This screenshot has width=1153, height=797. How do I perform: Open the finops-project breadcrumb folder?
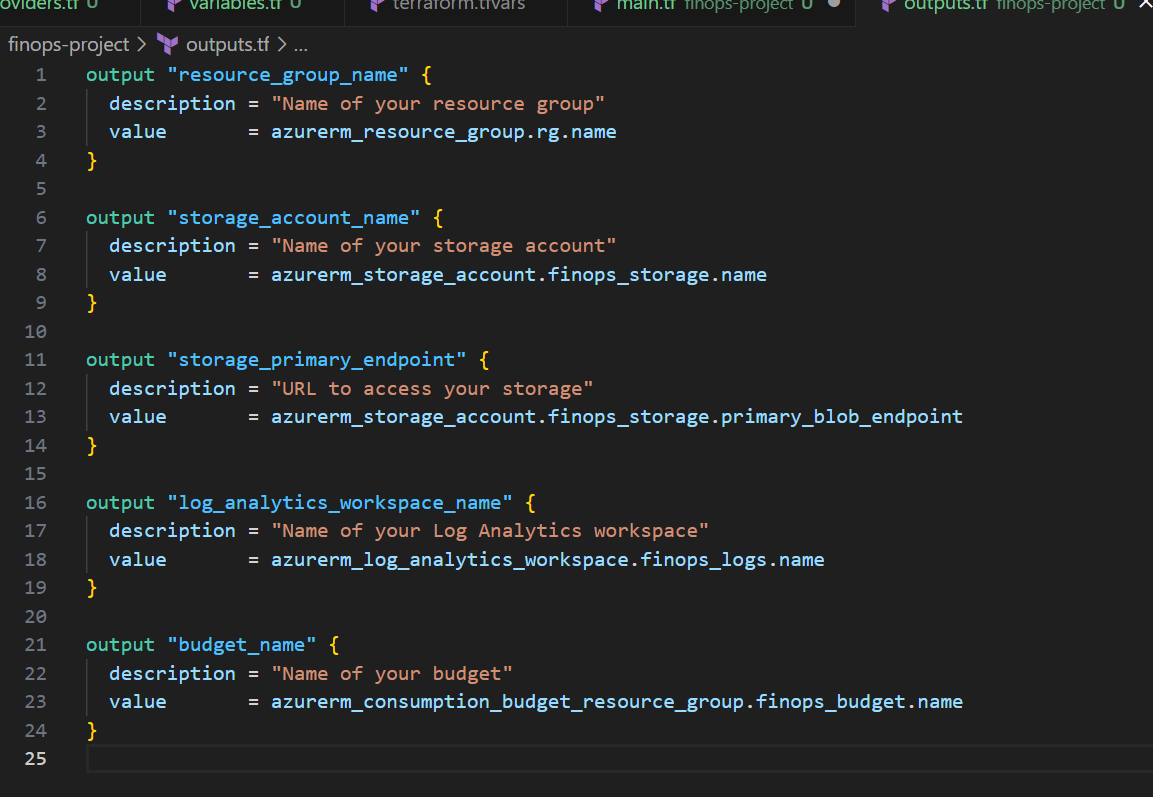pos(68,45)
